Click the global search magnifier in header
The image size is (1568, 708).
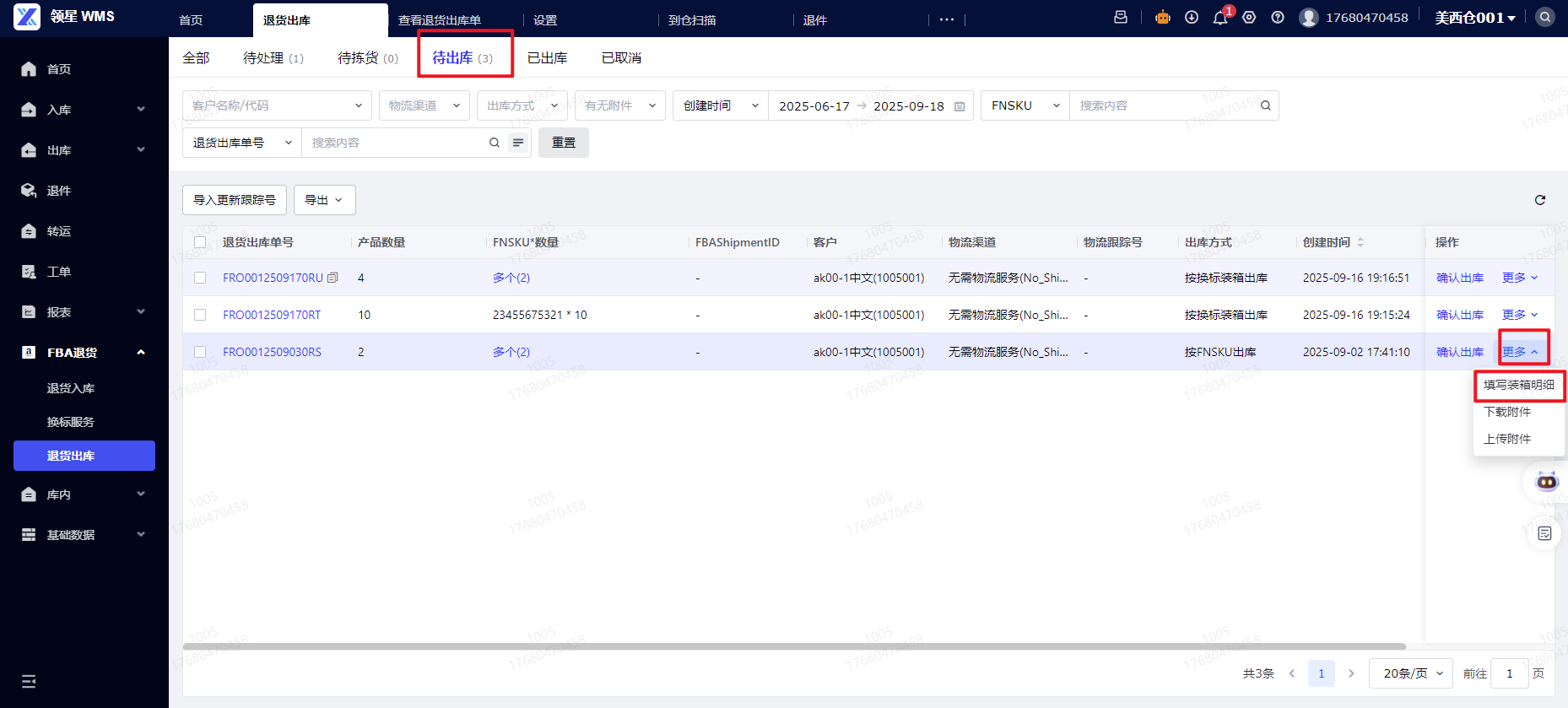tap(1544, 18)
